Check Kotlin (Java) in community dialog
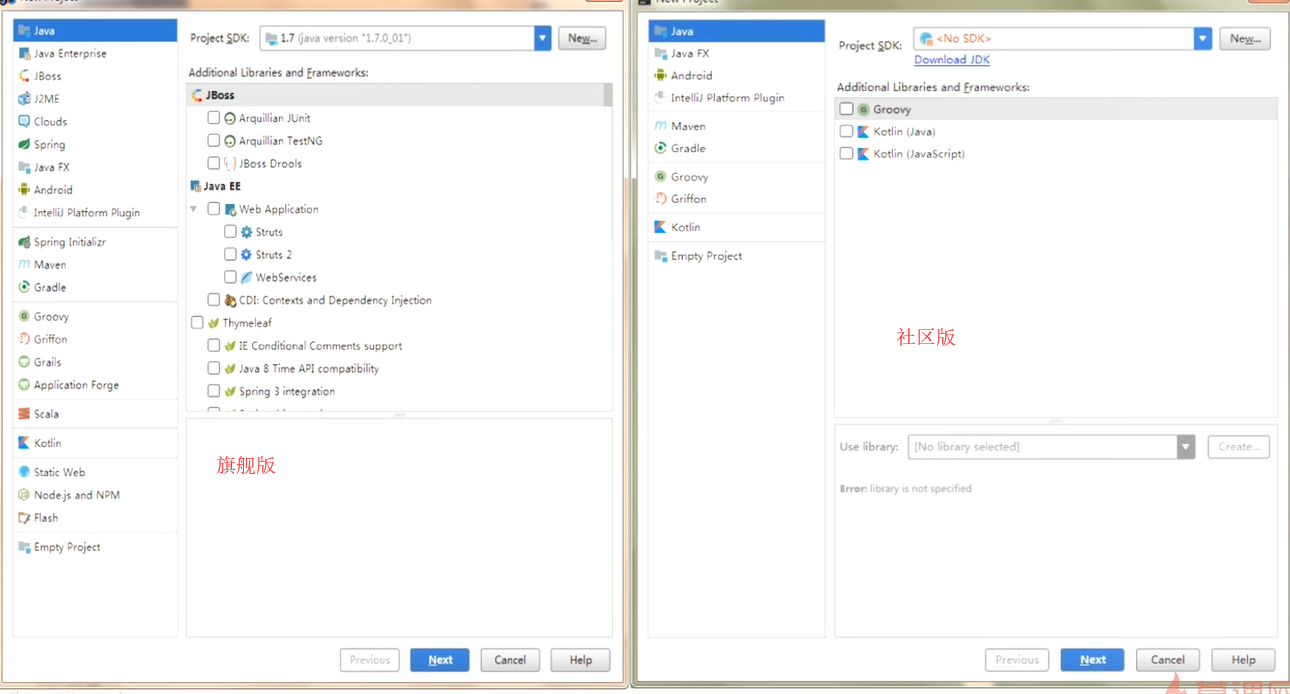The width and height of the screenshot is (1290, 694). pos(847,131)
